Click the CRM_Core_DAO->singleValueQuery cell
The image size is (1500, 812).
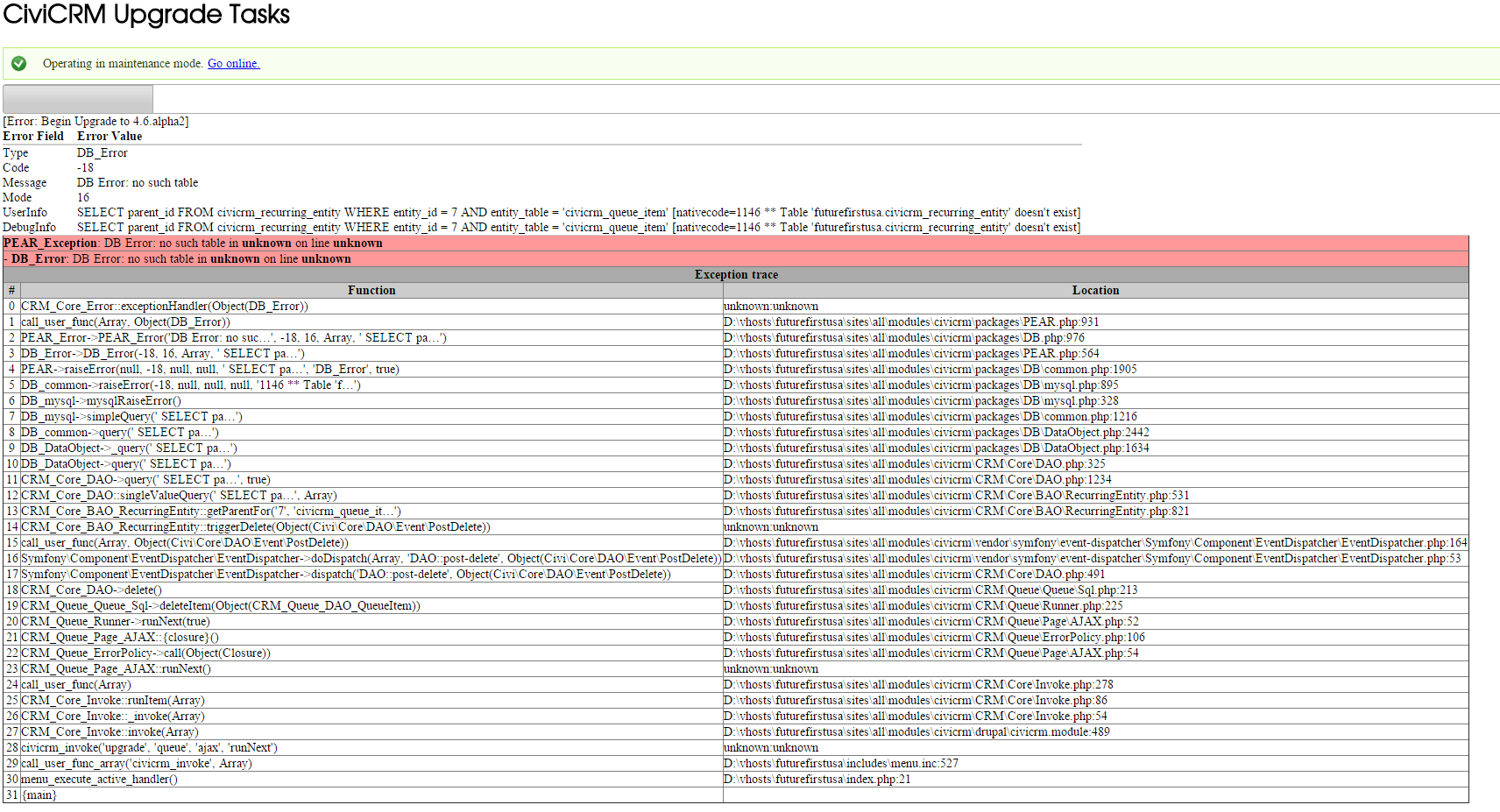[x=371, y=496]
